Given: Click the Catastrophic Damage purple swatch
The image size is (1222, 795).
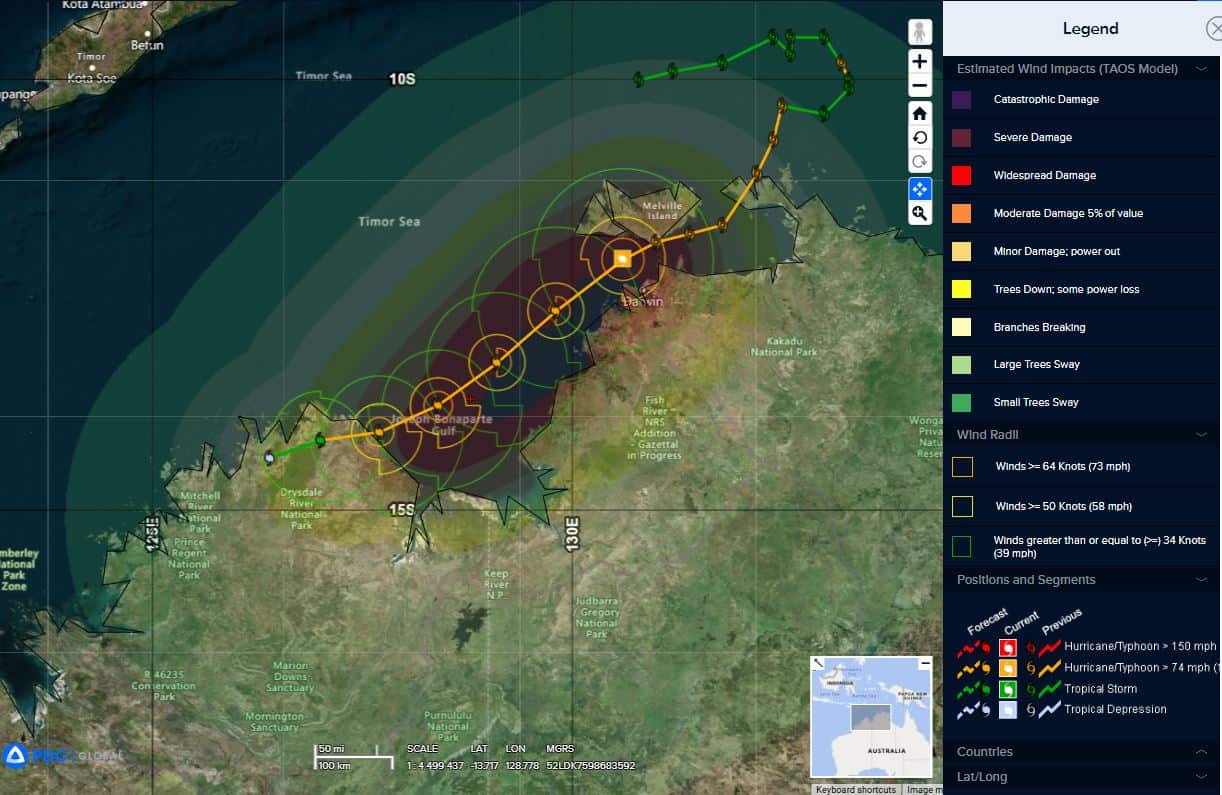Looking at the screenshot, I should click(962, 100).
